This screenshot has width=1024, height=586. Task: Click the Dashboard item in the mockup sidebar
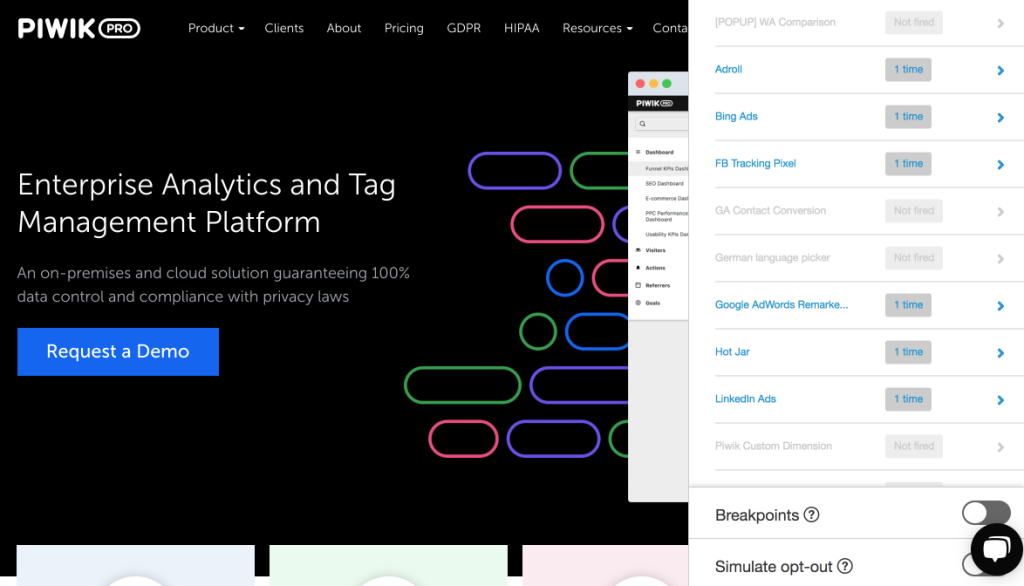(658, 152)
